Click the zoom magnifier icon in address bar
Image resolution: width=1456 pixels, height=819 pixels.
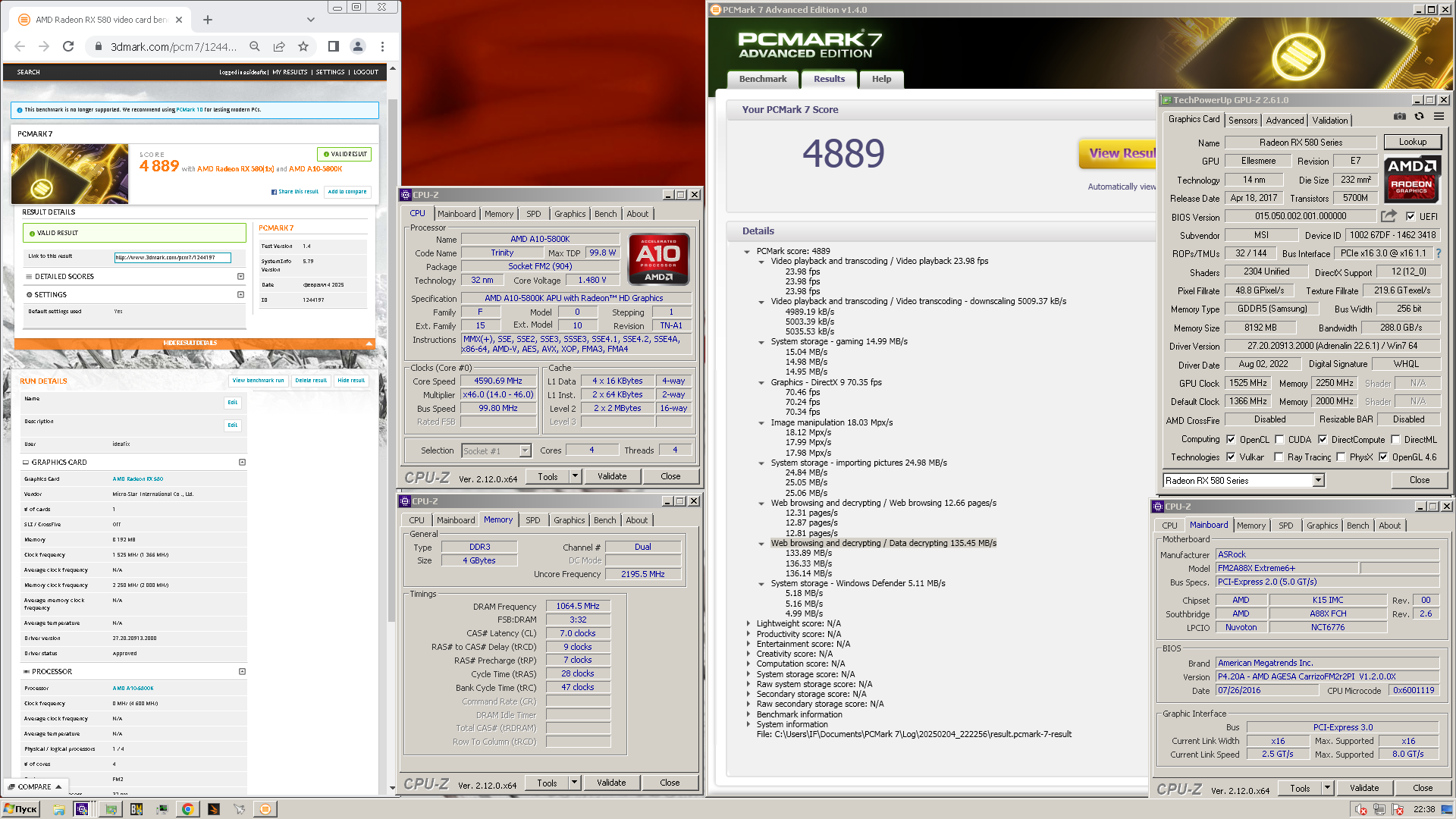255,46
